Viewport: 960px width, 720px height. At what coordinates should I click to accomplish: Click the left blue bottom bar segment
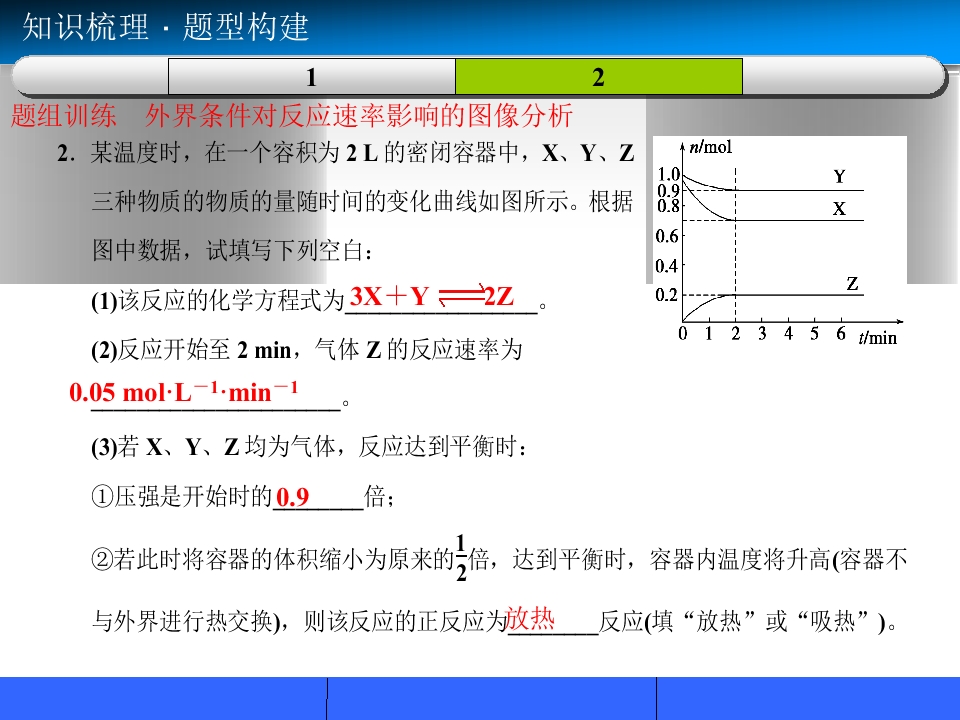point(163,699)
